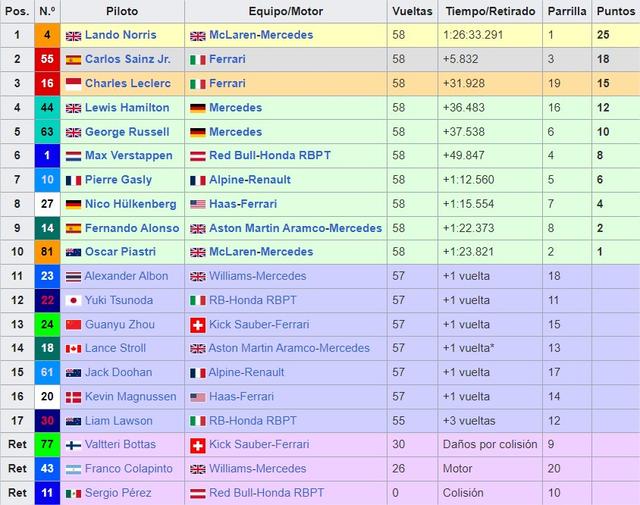Click the Finnish flag beside Valtteri Bottas
Image resolution: width=640 pixels, height=505 pixels.
pos(73,445)
